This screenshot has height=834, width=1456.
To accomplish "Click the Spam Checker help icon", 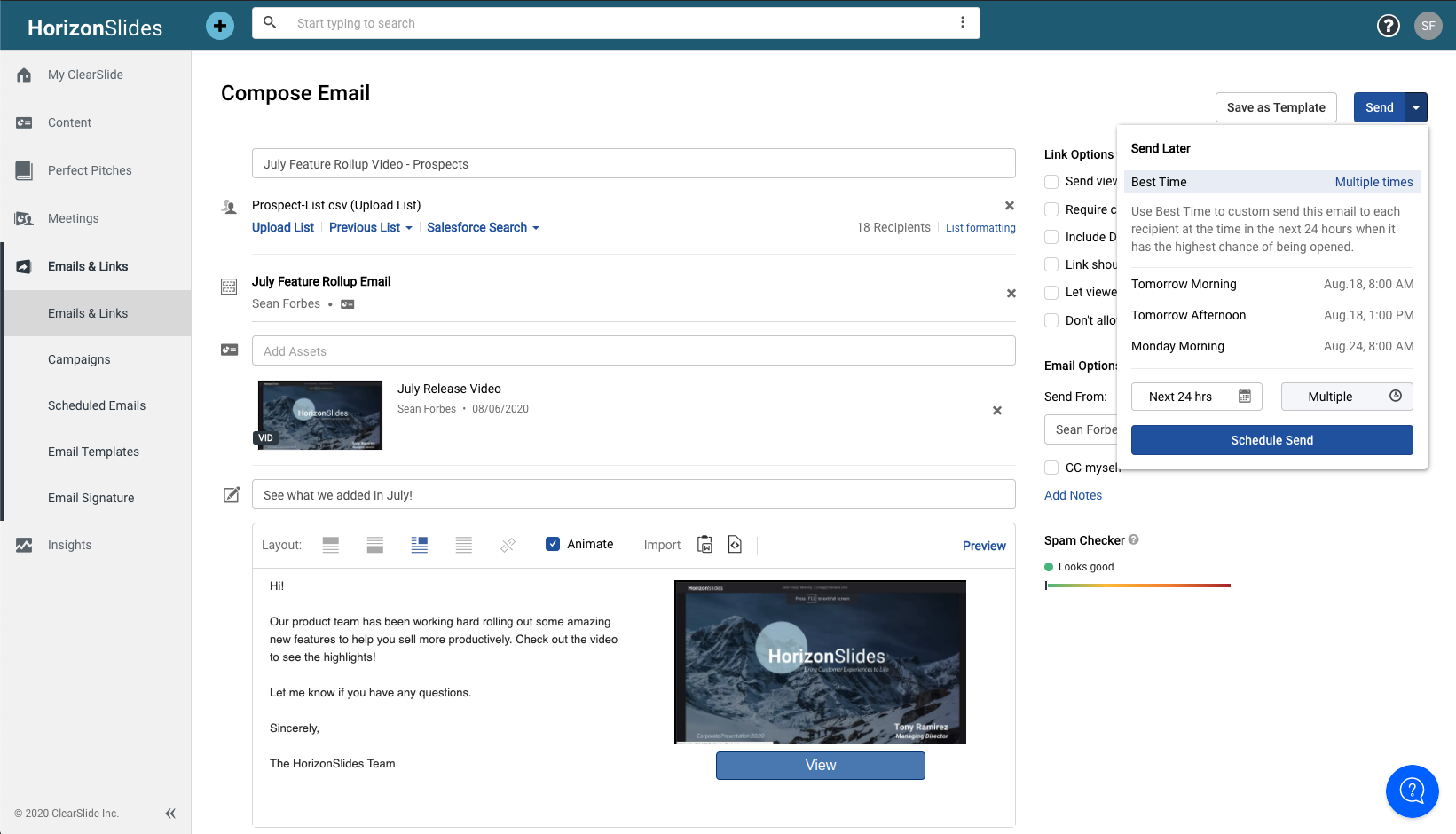I will click(1134, 539).
